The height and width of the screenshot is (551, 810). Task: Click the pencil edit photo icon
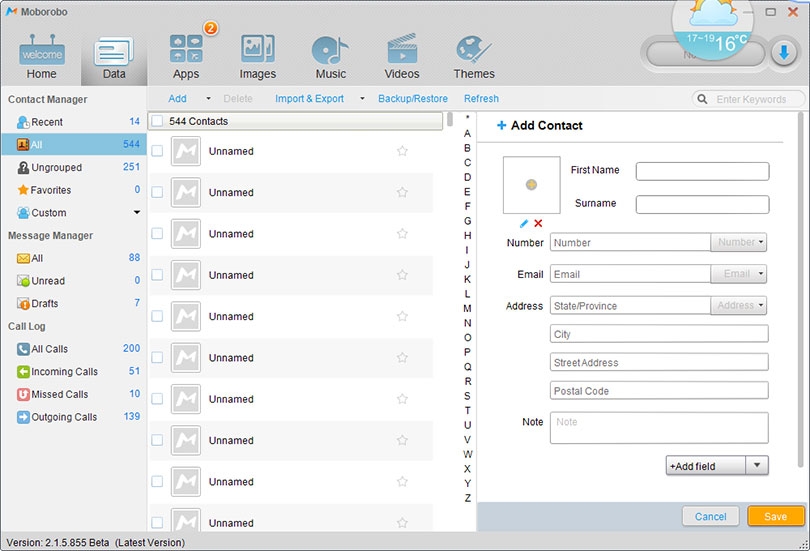[524, 224]
